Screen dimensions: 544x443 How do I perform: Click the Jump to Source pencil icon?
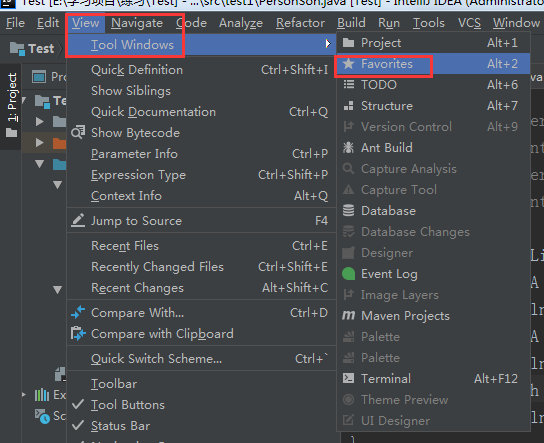[x=78, y=221]
